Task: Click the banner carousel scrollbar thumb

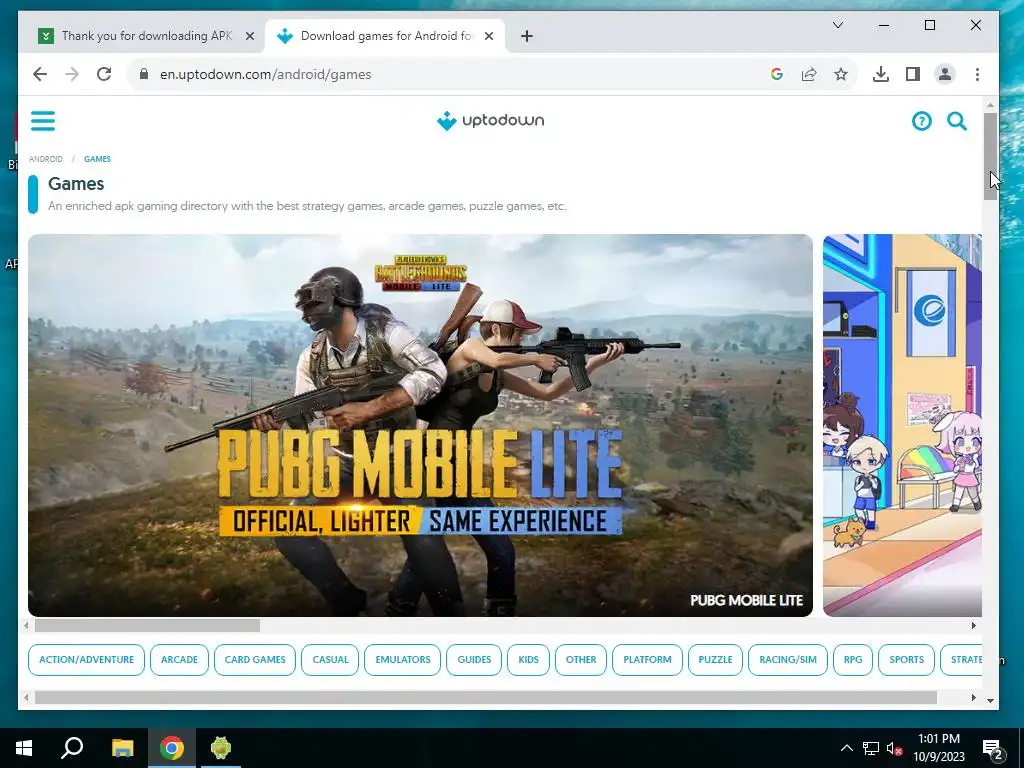Action: point(147,626)
